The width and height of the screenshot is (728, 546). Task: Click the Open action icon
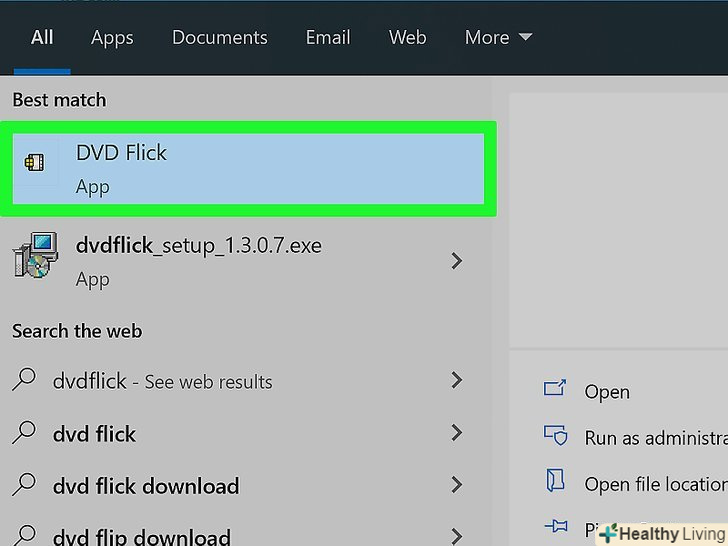click(555, 390)
